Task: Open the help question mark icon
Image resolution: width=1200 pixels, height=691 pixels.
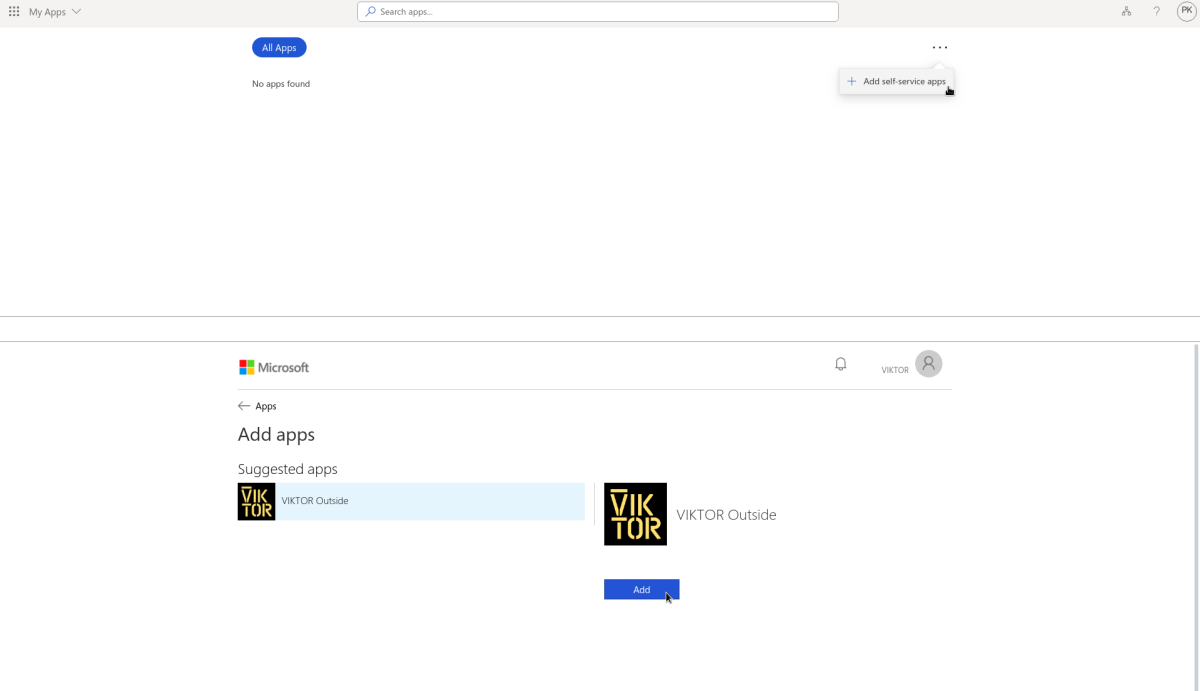Action: (1157, 12)
